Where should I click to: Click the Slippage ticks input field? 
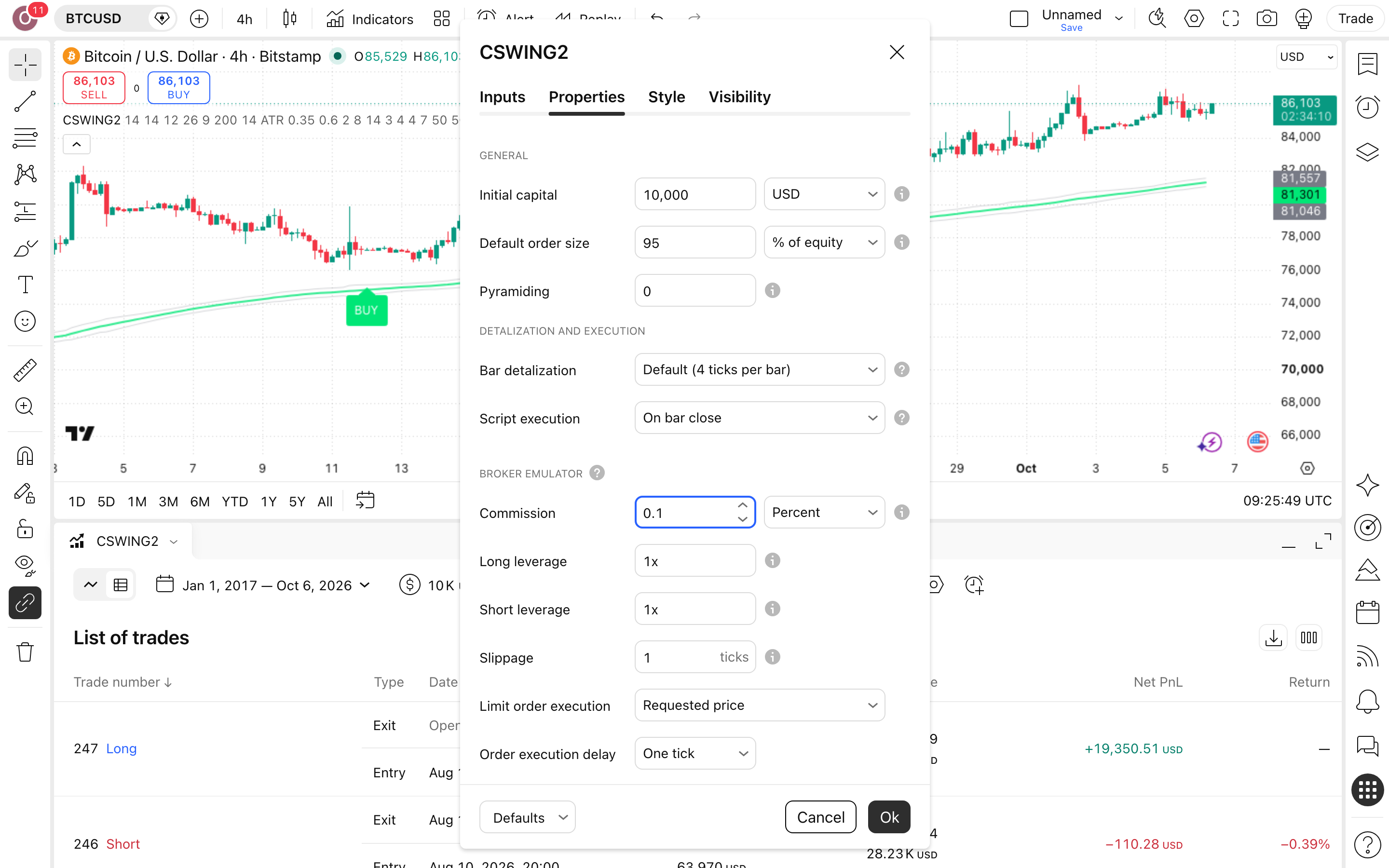(x=695, y=657)
